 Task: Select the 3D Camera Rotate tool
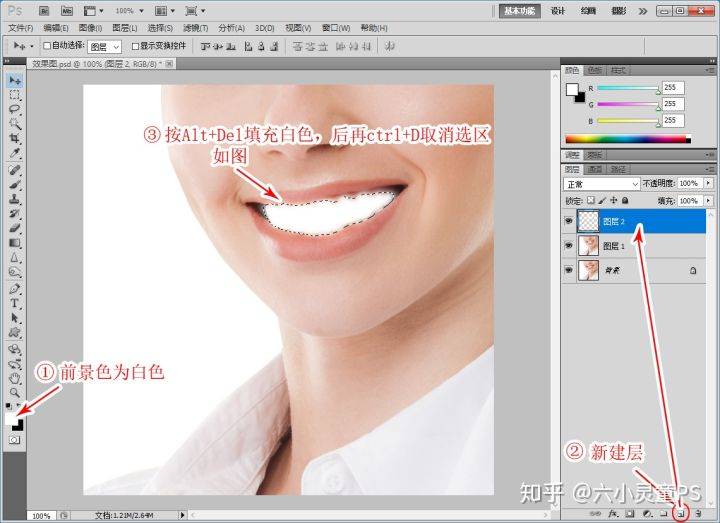pyautogui.click(x=15, y=364)
